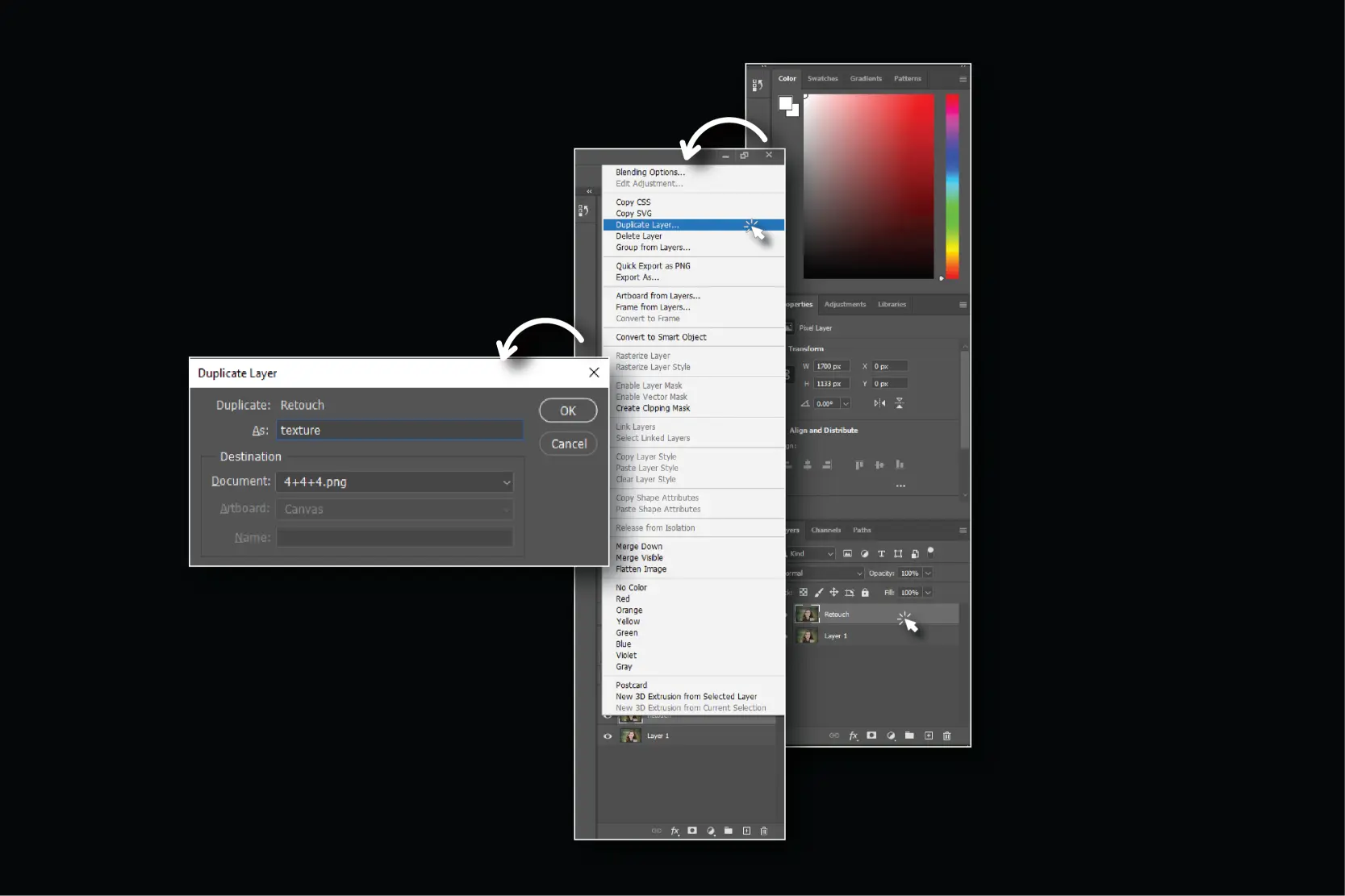Open the Kind filter dropdown
Screen dimensions: 1345x896
point(811,554)
